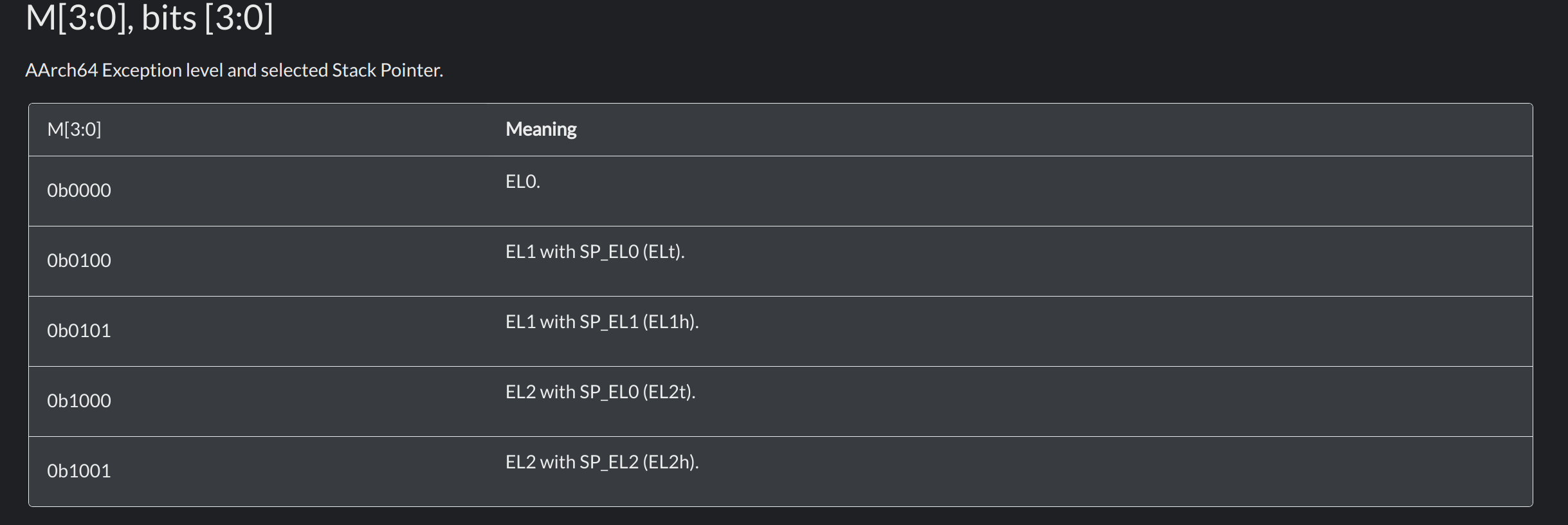This screenshot has width=1568, height=525.
Task: Click the word AArch64 in the description
Action: 61,70
